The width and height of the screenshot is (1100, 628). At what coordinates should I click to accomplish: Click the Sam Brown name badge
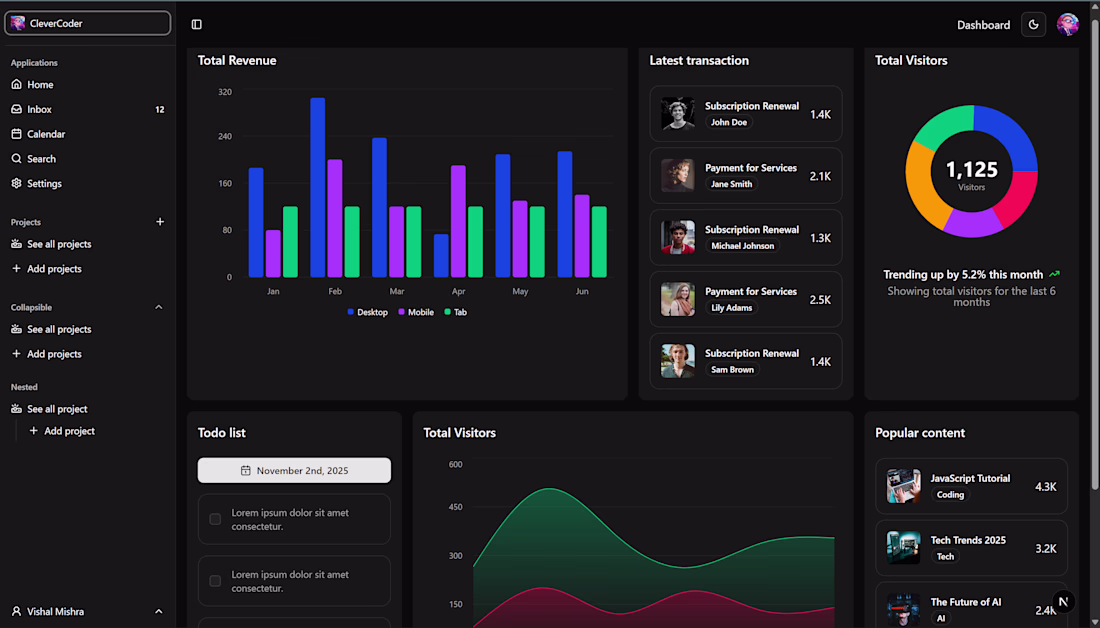(732, 369)
